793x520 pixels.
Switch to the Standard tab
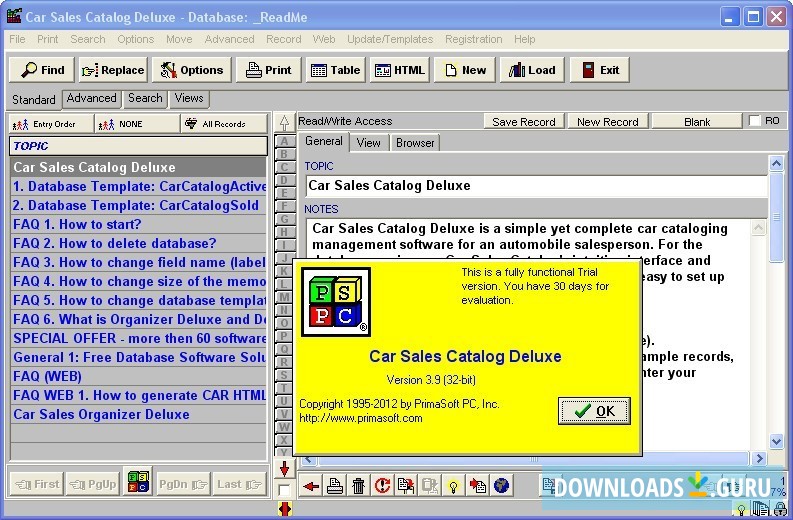[34, 99]
